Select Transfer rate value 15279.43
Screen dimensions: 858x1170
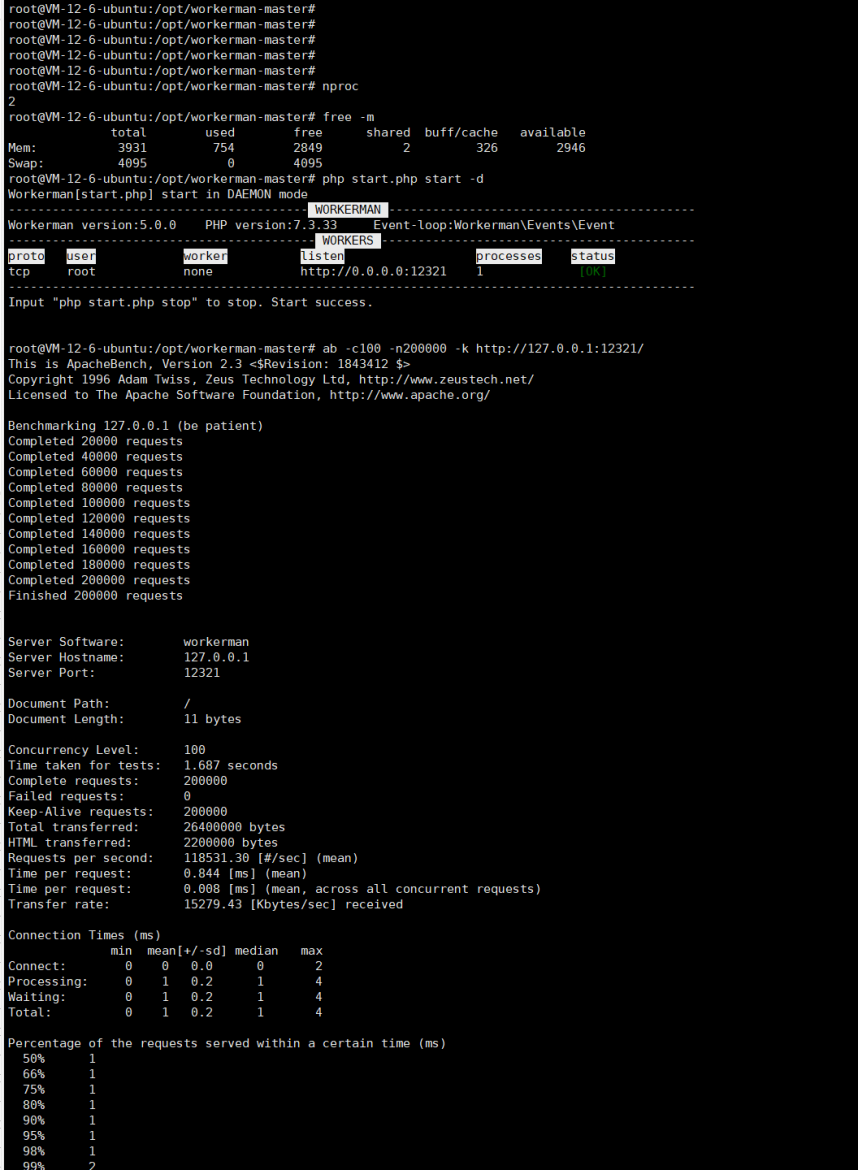213,904
